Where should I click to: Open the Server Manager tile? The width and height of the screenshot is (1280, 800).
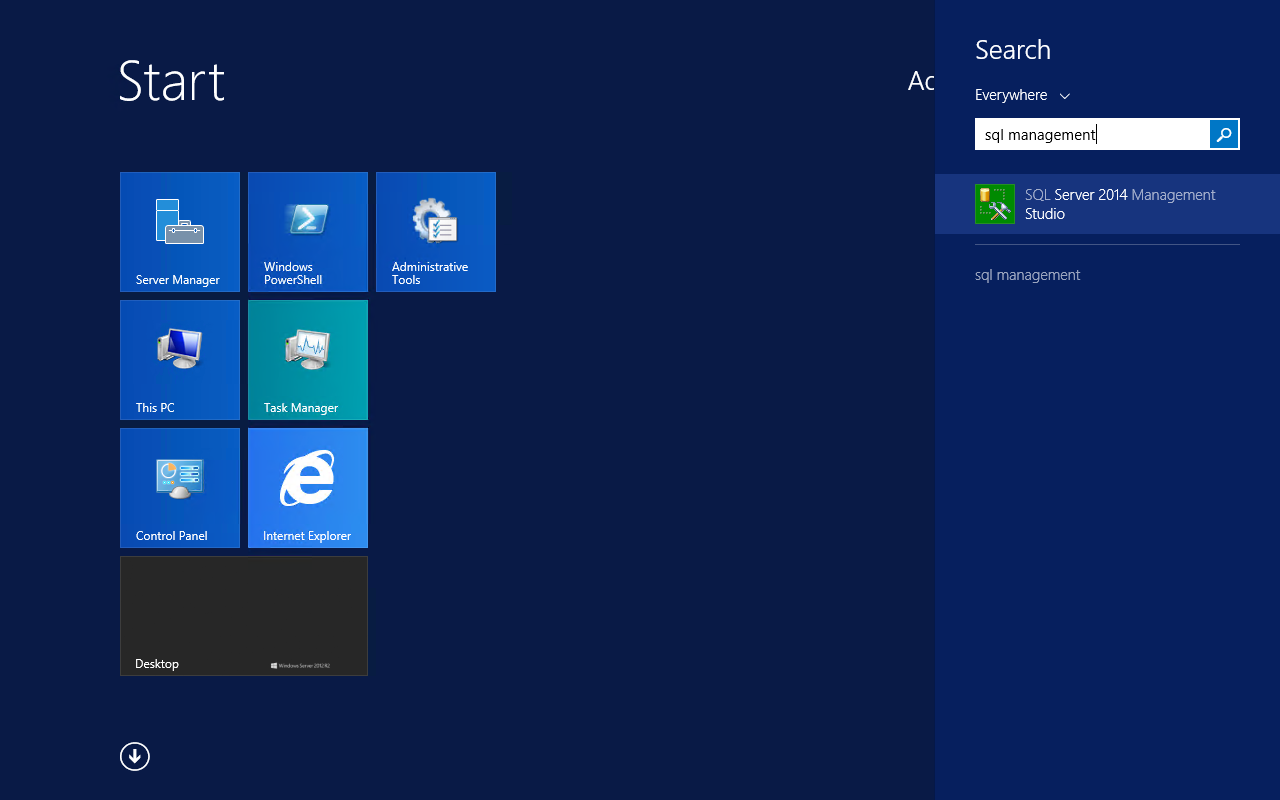(x=179, y=231)
